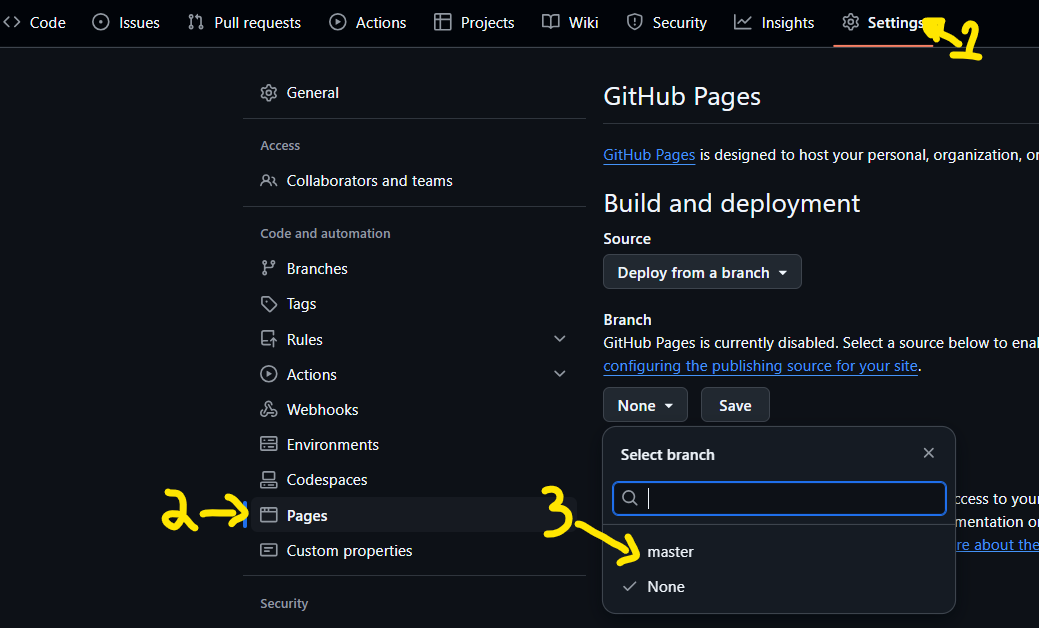Open the Insights tab
Image resolution: width=1039 pixels, height=628 pixels.
pos(774,22)
